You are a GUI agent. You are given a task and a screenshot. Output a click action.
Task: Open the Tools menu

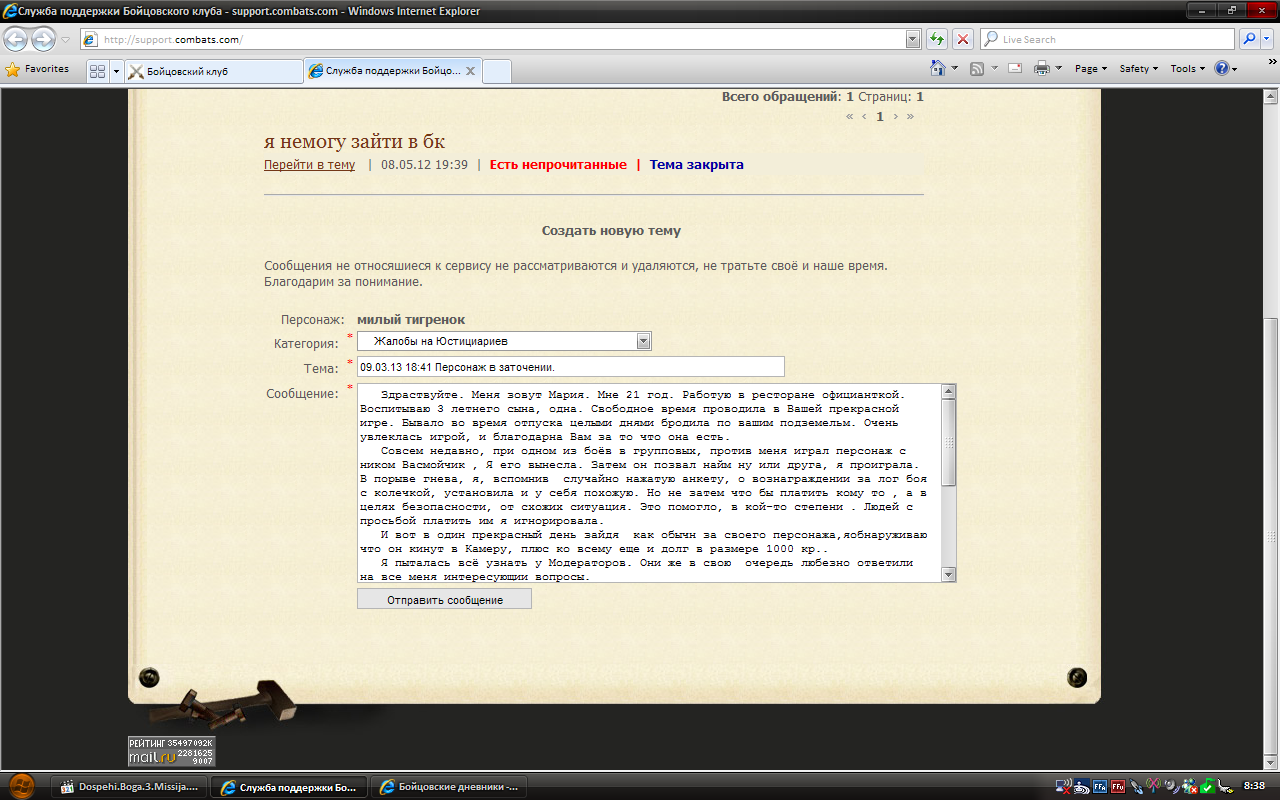(x=1188, y=69)
